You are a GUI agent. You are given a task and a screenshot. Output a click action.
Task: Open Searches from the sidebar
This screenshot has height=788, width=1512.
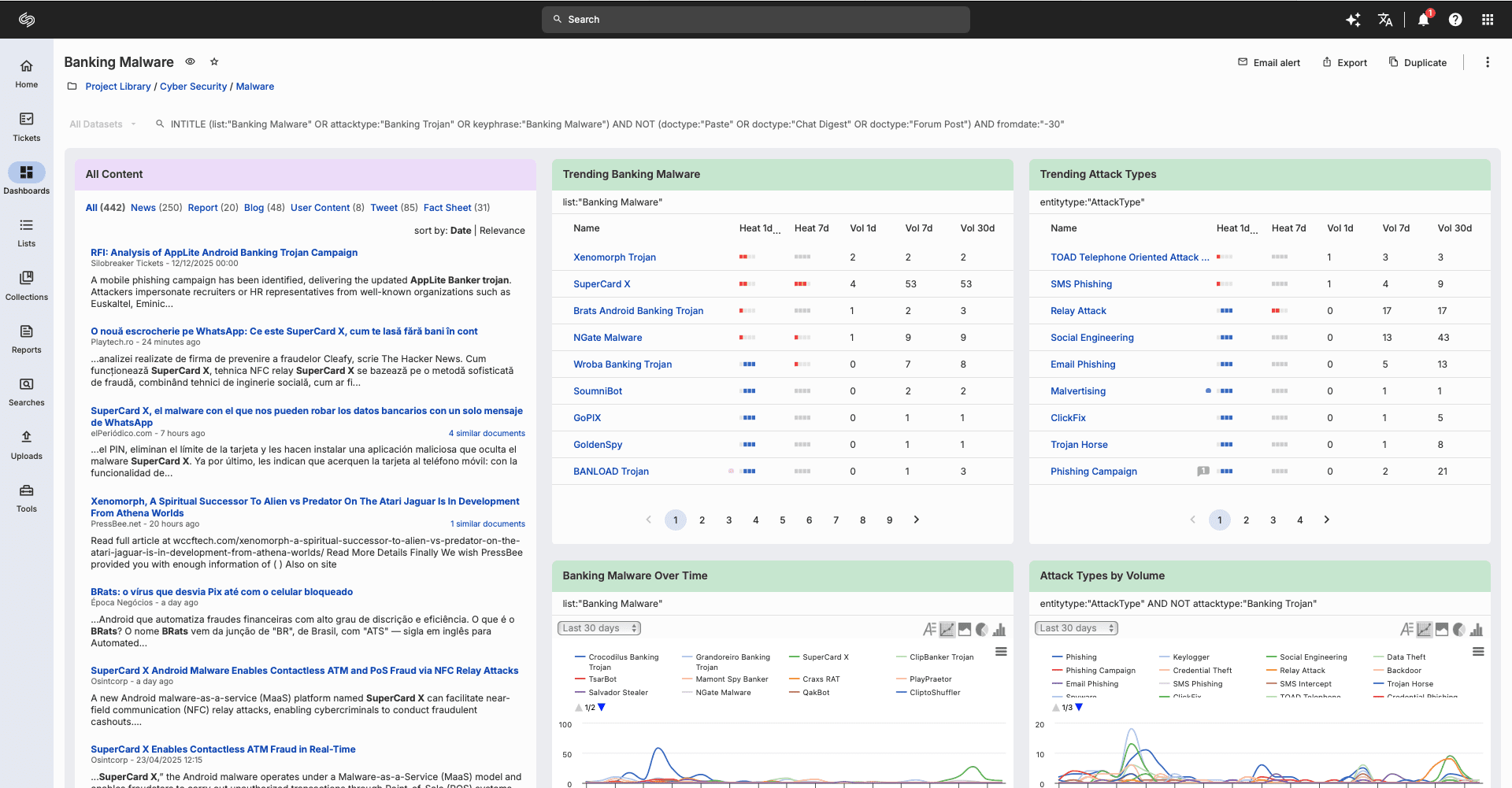27,391
